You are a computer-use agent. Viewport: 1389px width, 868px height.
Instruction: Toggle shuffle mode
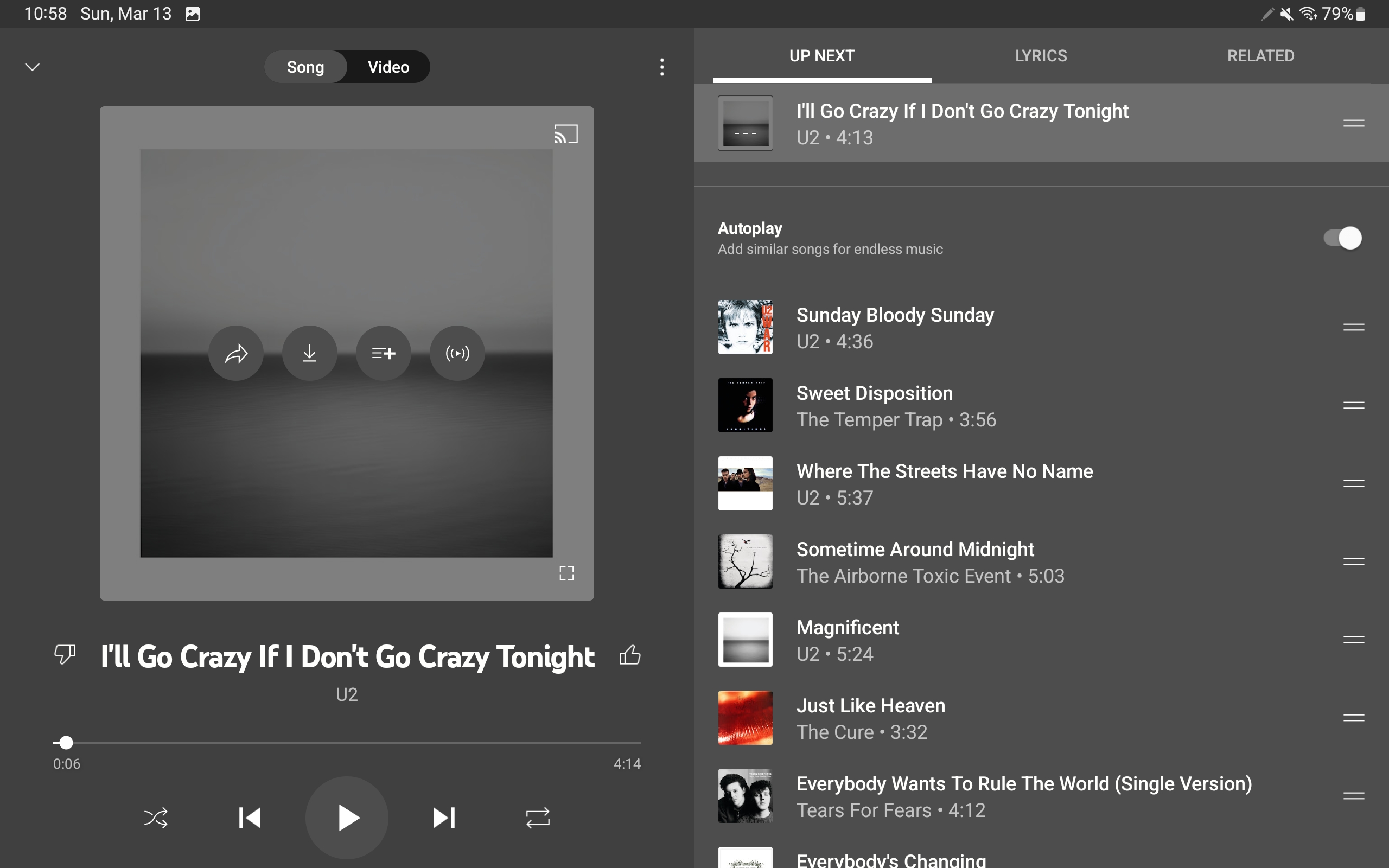156,818
